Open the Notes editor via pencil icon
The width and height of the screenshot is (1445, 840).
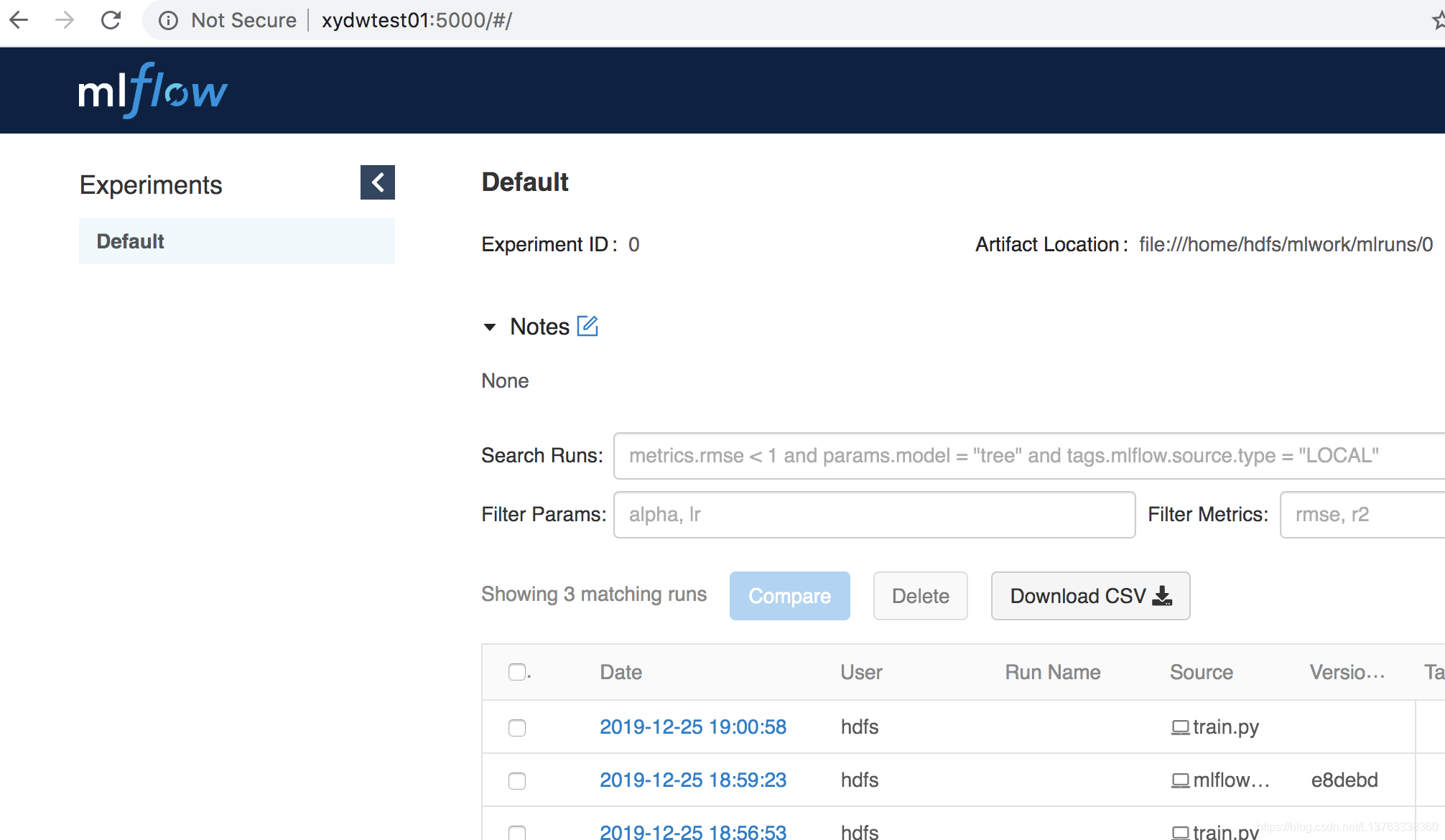587,326
